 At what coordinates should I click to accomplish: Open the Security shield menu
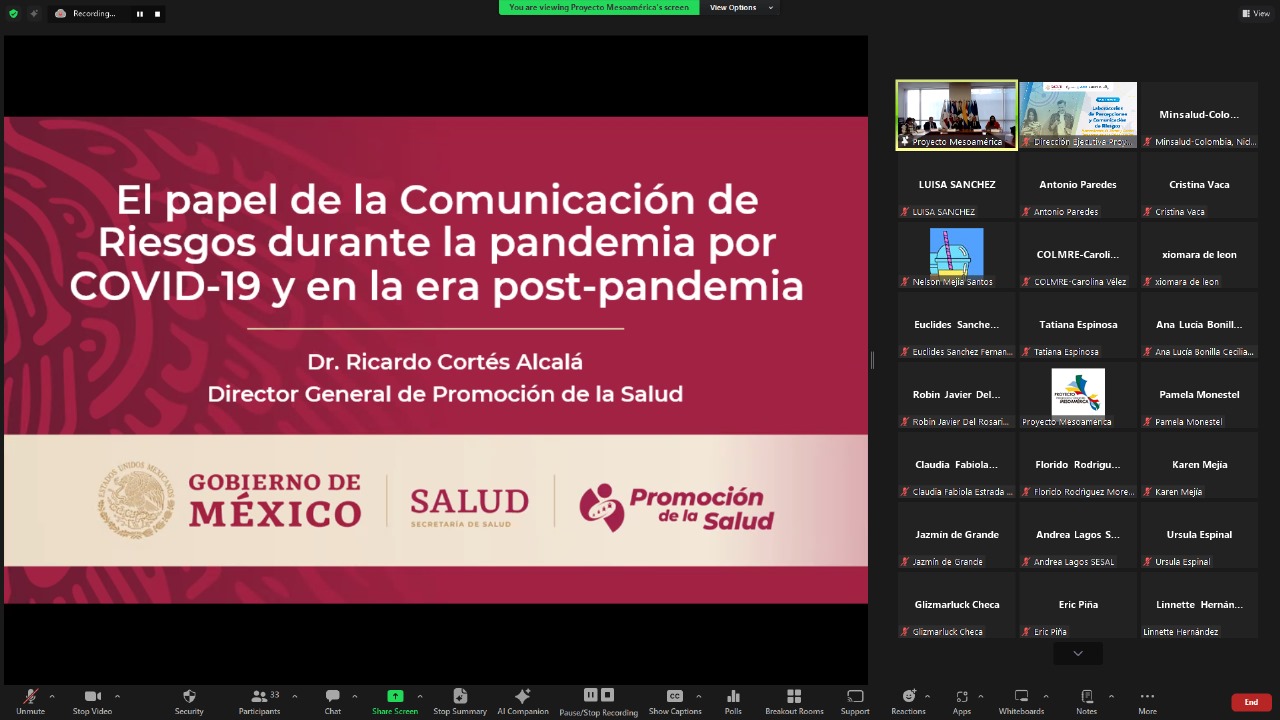coord(189,701)
